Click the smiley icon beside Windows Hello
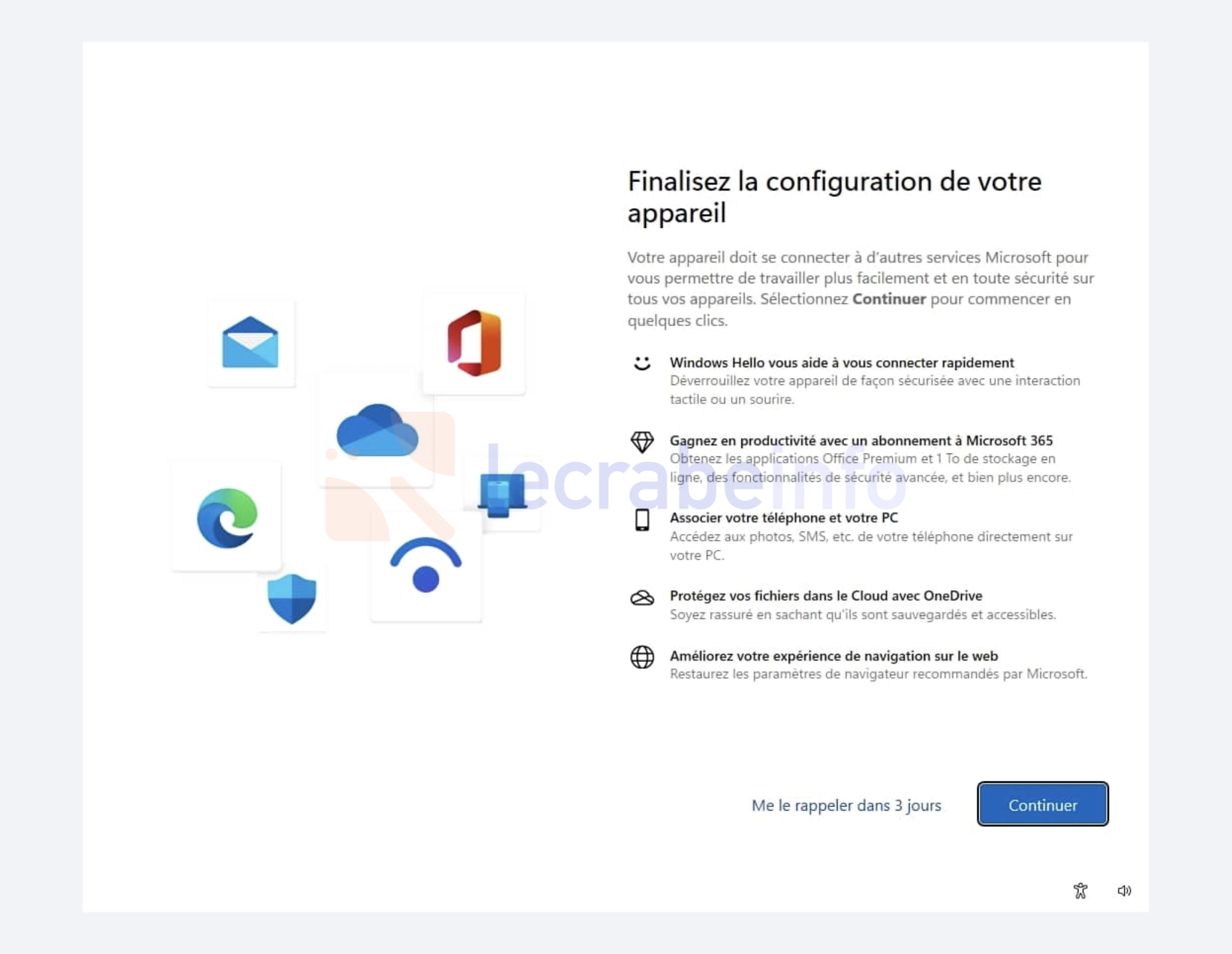This screenshot has height=954, width=1232. [642, 363]
